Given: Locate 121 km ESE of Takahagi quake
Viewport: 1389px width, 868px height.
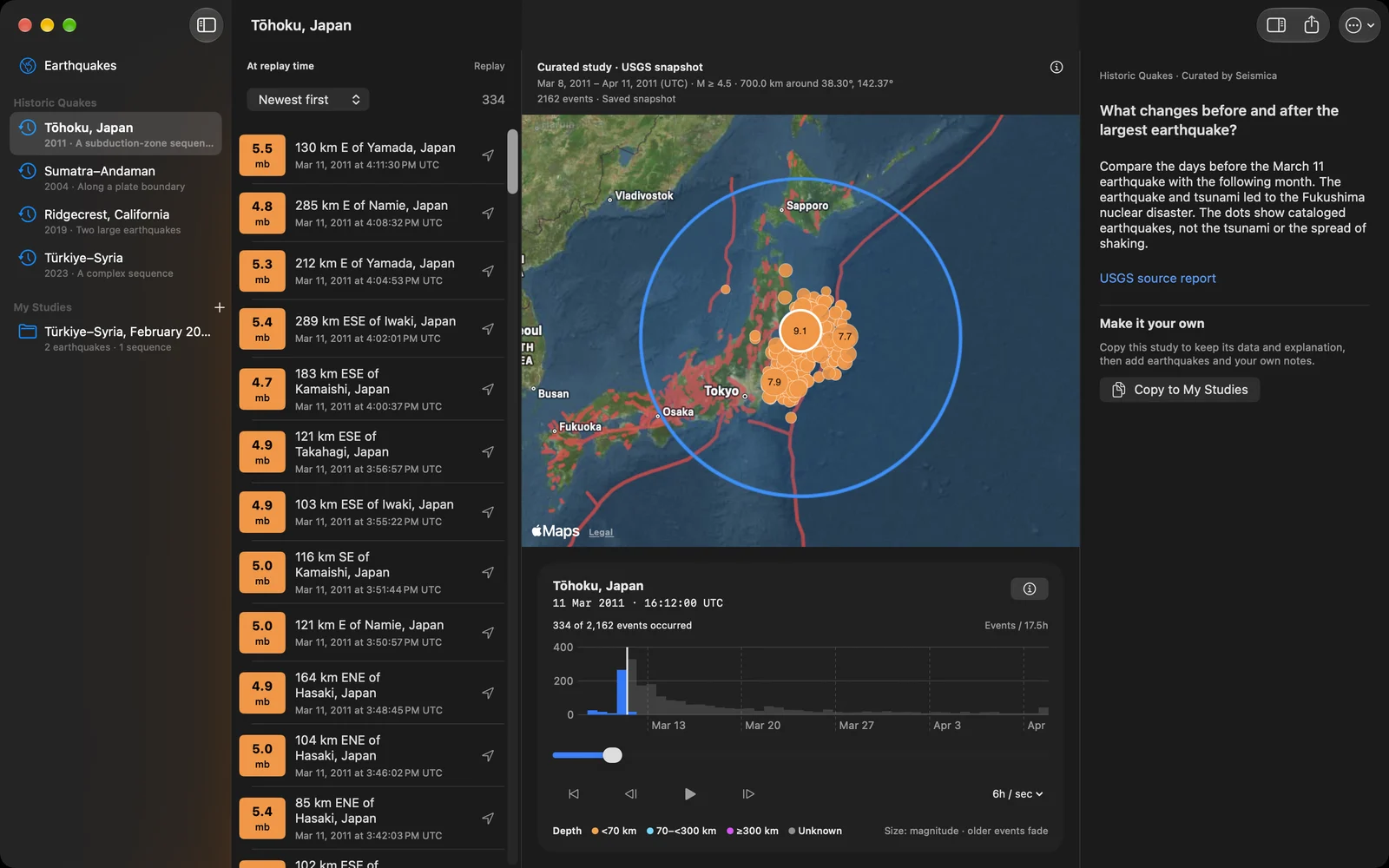Looking at the screenshot, I should click(x=488, y=452).
